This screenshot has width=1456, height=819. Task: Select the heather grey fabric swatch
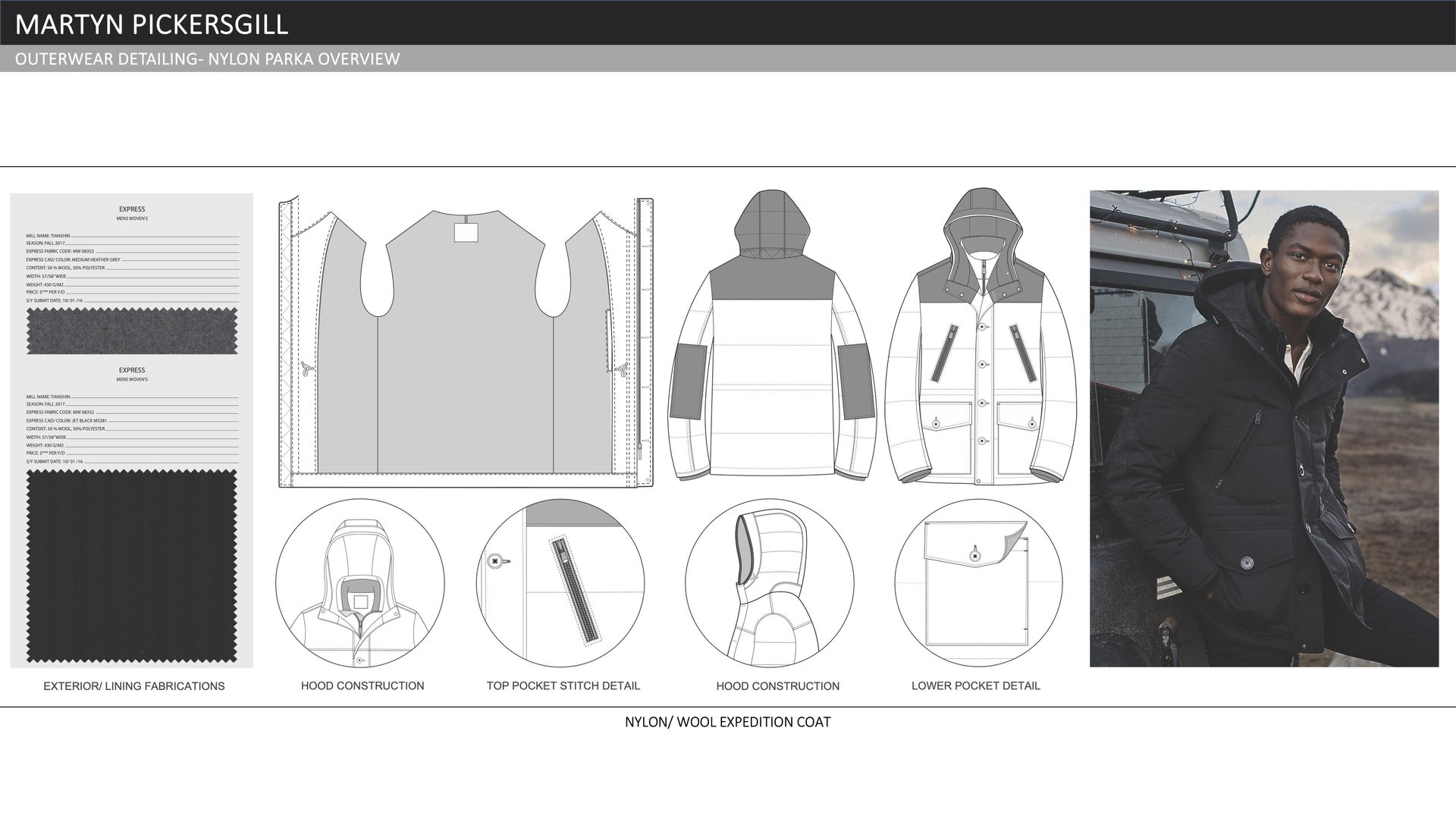coord(132,331)
